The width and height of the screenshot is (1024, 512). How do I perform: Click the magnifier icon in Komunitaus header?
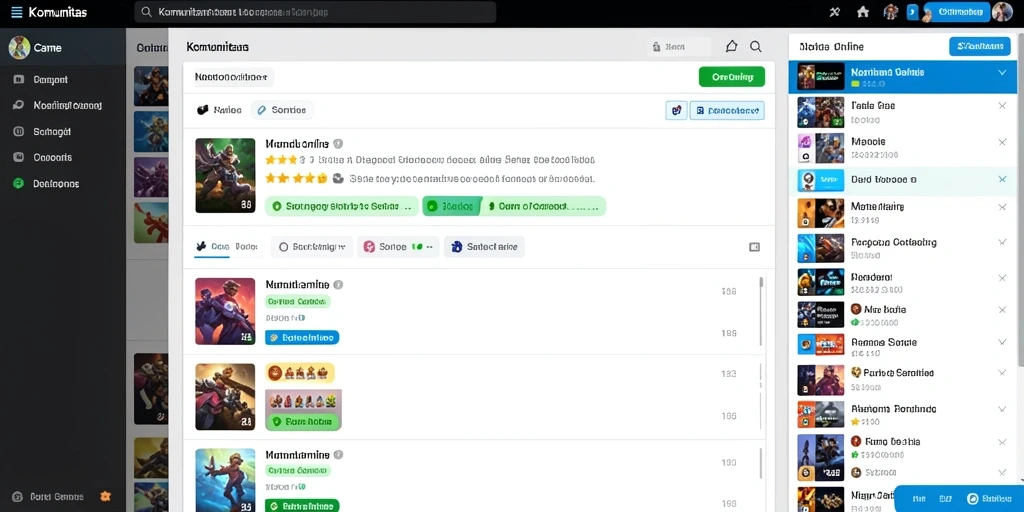[x=756, y=46]
